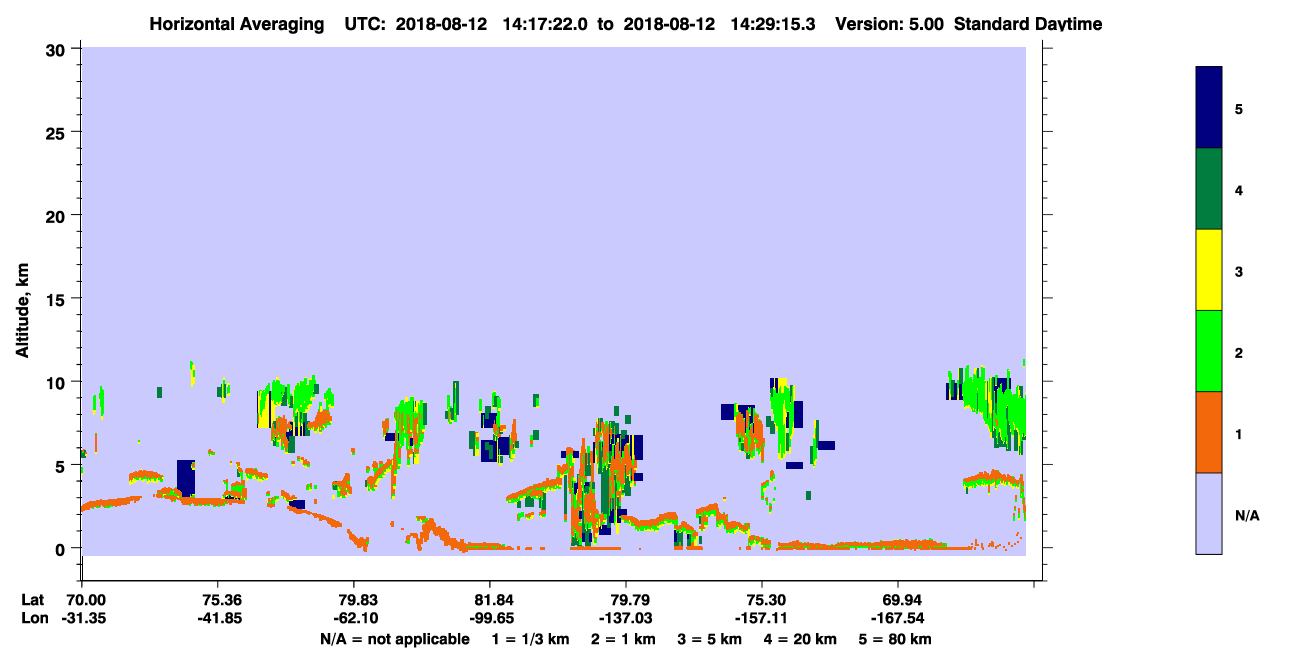Image resolution: width=1300 pixels, height=667 pixels.
Task: Click the lavender N/A colorbar segment
Action: (x=1209, y=513)
